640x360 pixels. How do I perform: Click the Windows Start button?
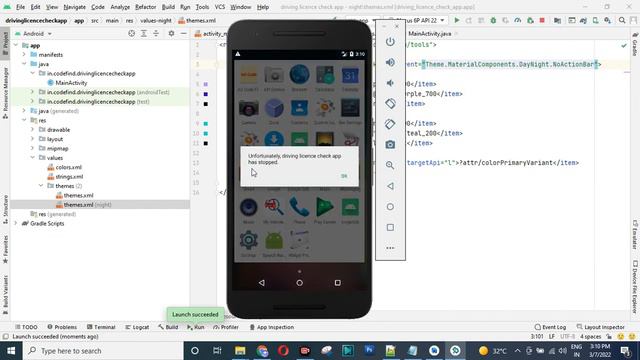pos(11,351)
